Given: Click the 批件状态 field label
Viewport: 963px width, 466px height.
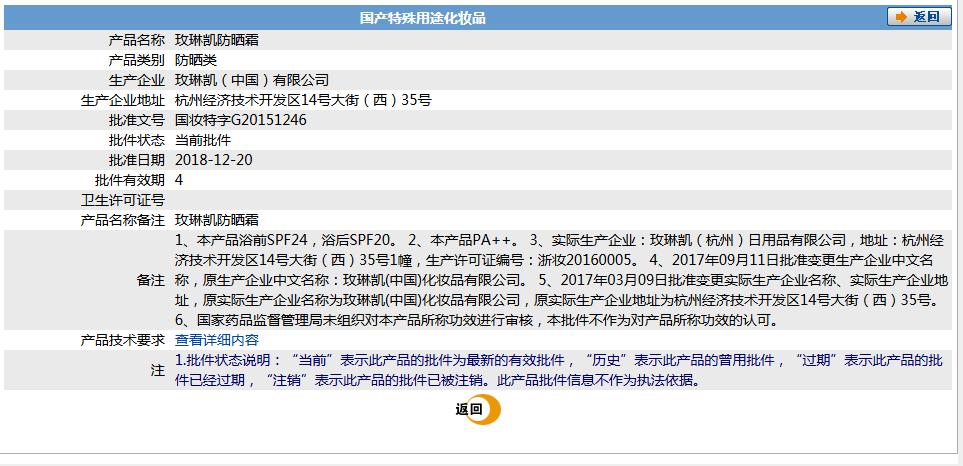Looking at the screenshot, I should click(137, 140).
